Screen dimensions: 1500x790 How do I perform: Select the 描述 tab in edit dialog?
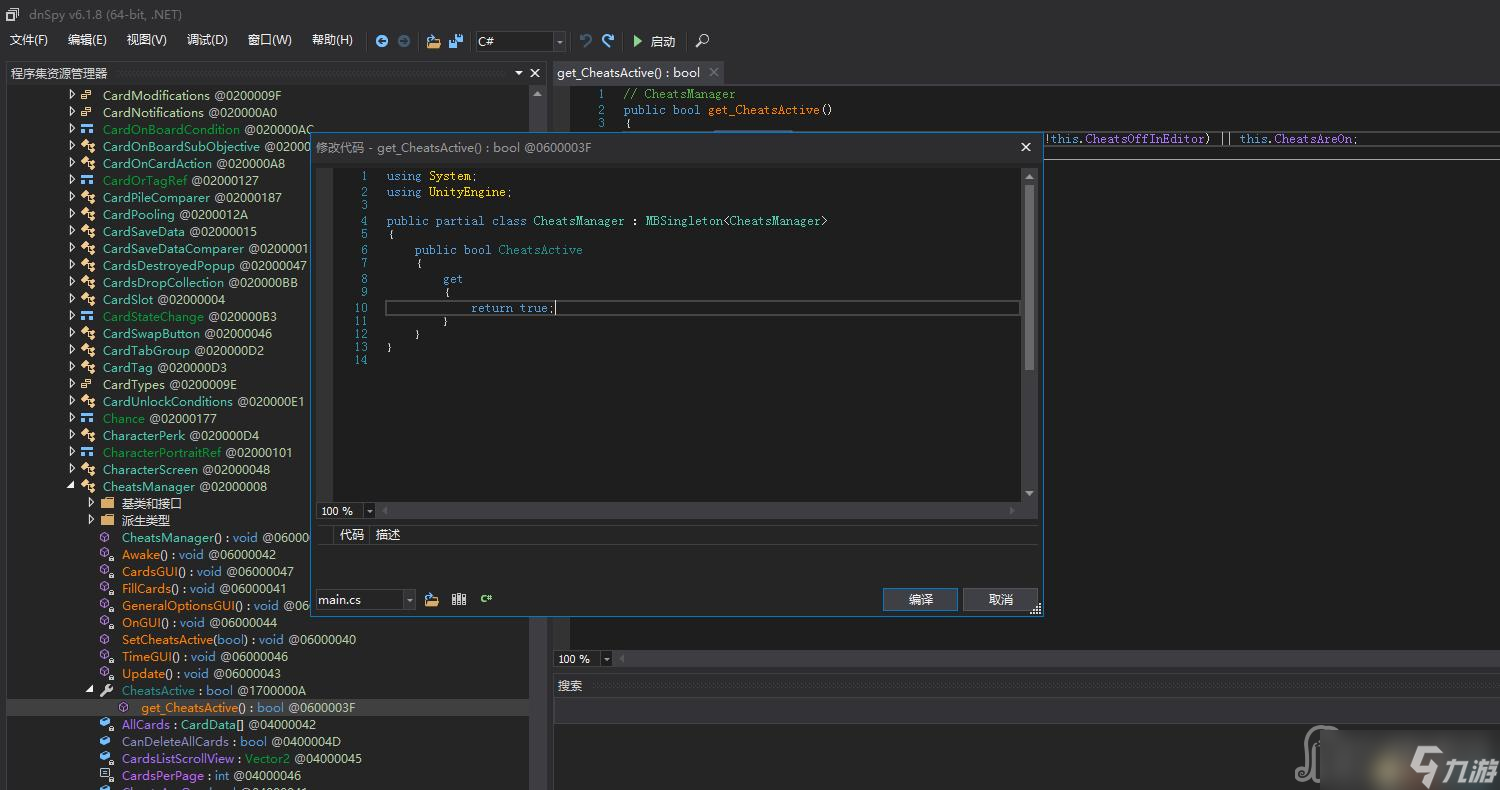[388, 535]
